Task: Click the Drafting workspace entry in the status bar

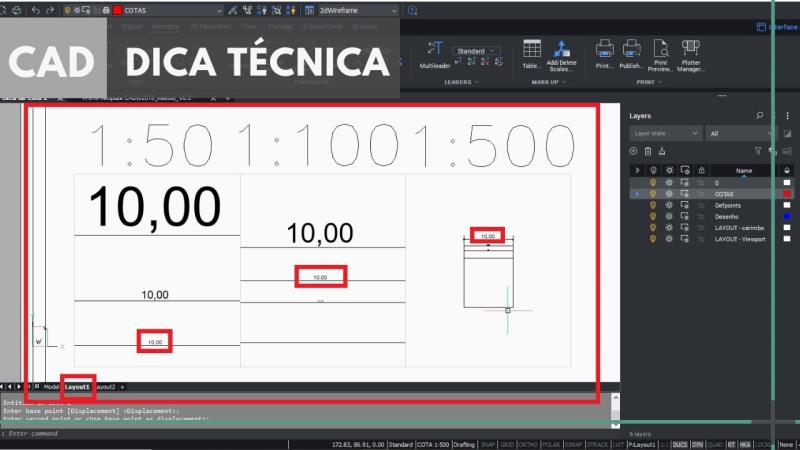Action: [x=464, y=445]
